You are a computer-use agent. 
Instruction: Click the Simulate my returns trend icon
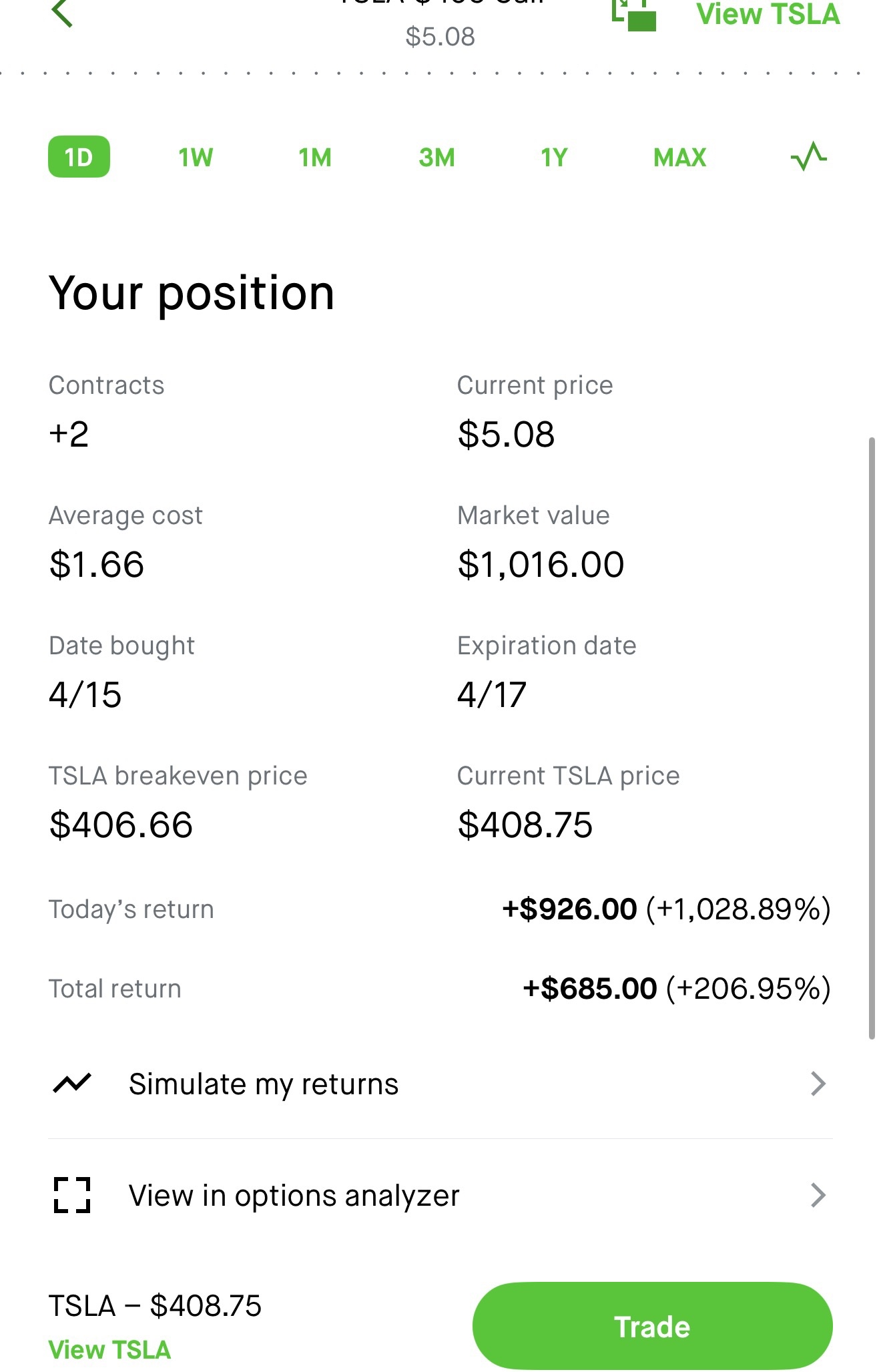pyautogui.click(x=72, y=1083)
